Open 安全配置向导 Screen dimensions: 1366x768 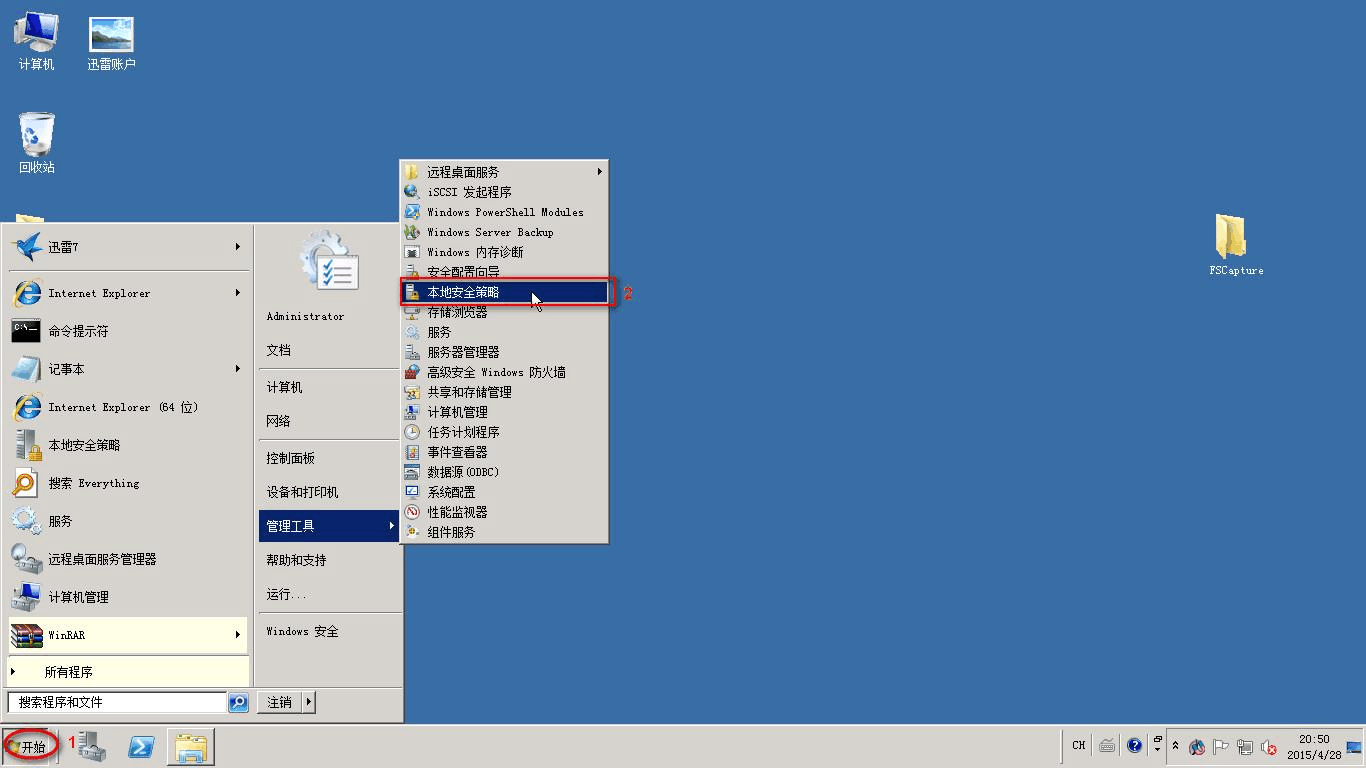click(x=504, y=271)
